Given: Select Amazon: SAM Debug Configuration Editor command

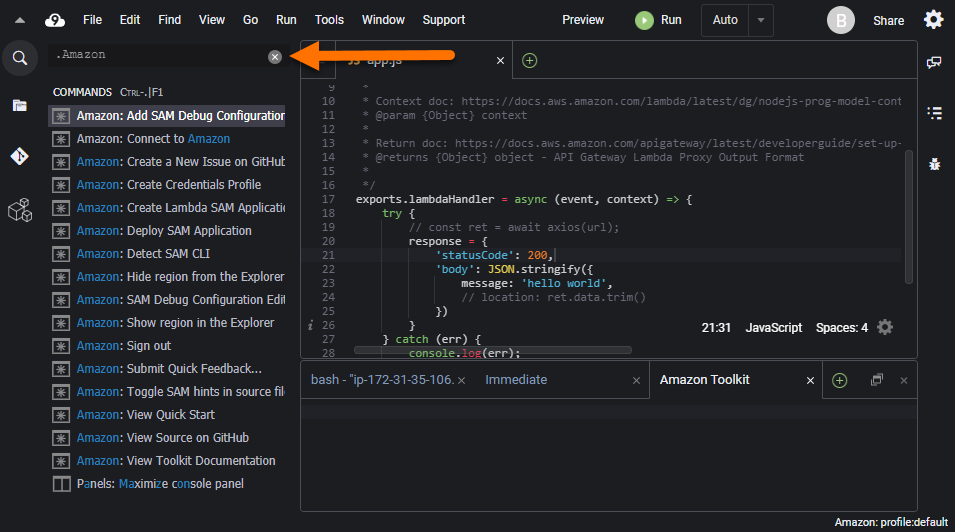Looking at the screenshot, I should 166,300.
